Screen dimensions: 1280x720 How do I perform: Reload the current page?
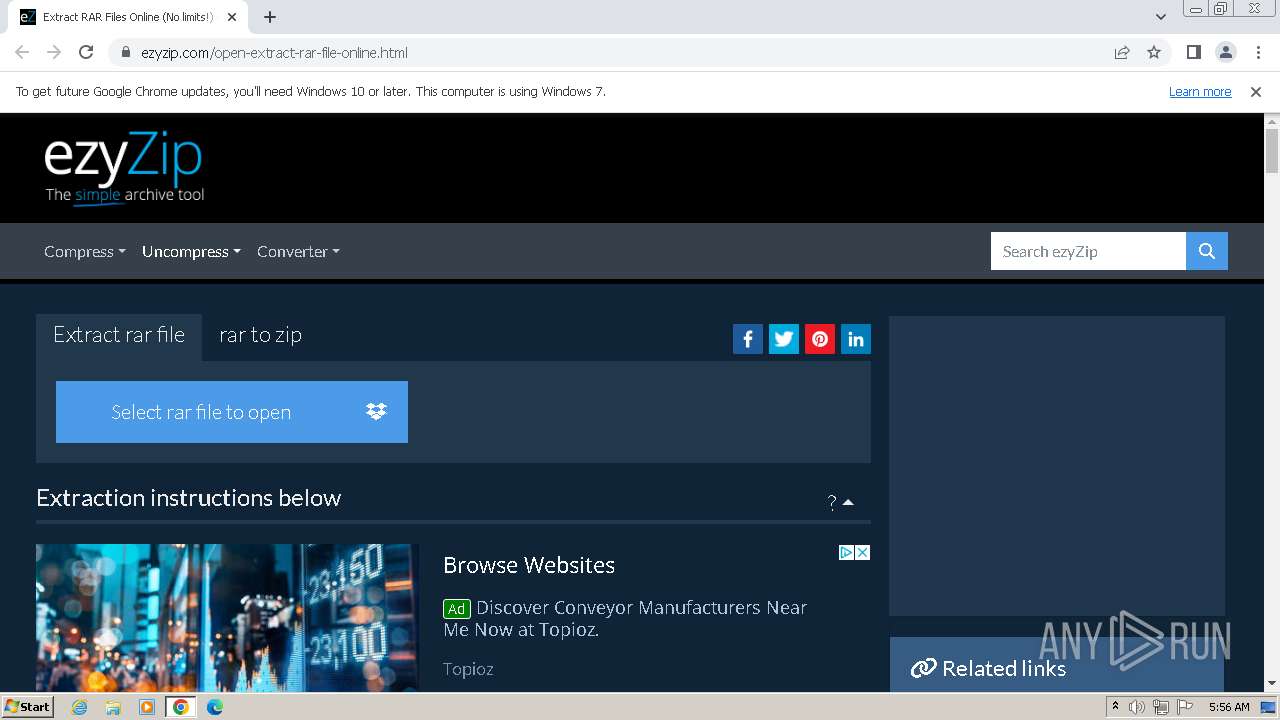pyautogui.click(x=86, y=52)
